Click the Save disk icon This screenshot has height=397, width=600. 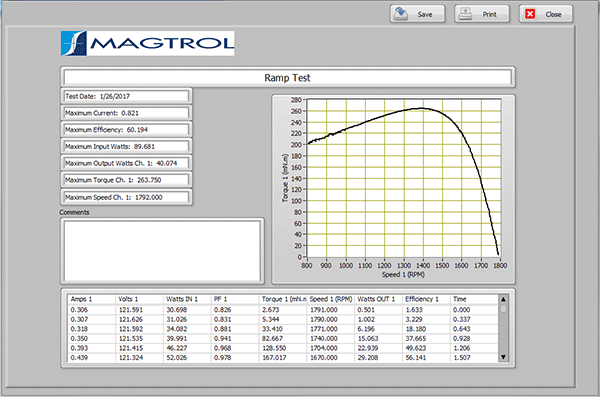point(401,14)
